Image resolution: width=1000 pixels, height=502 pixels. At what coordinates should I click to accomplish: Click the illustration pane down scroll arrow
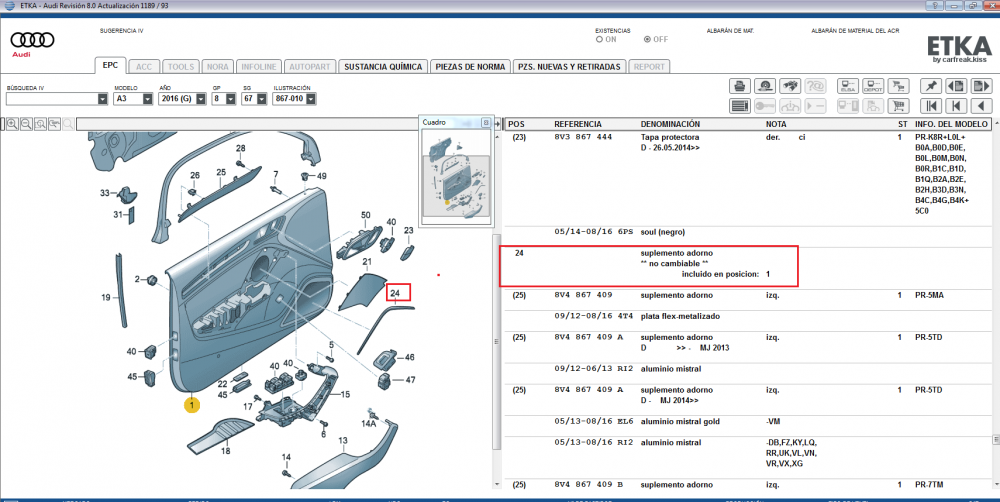point(497,485)
